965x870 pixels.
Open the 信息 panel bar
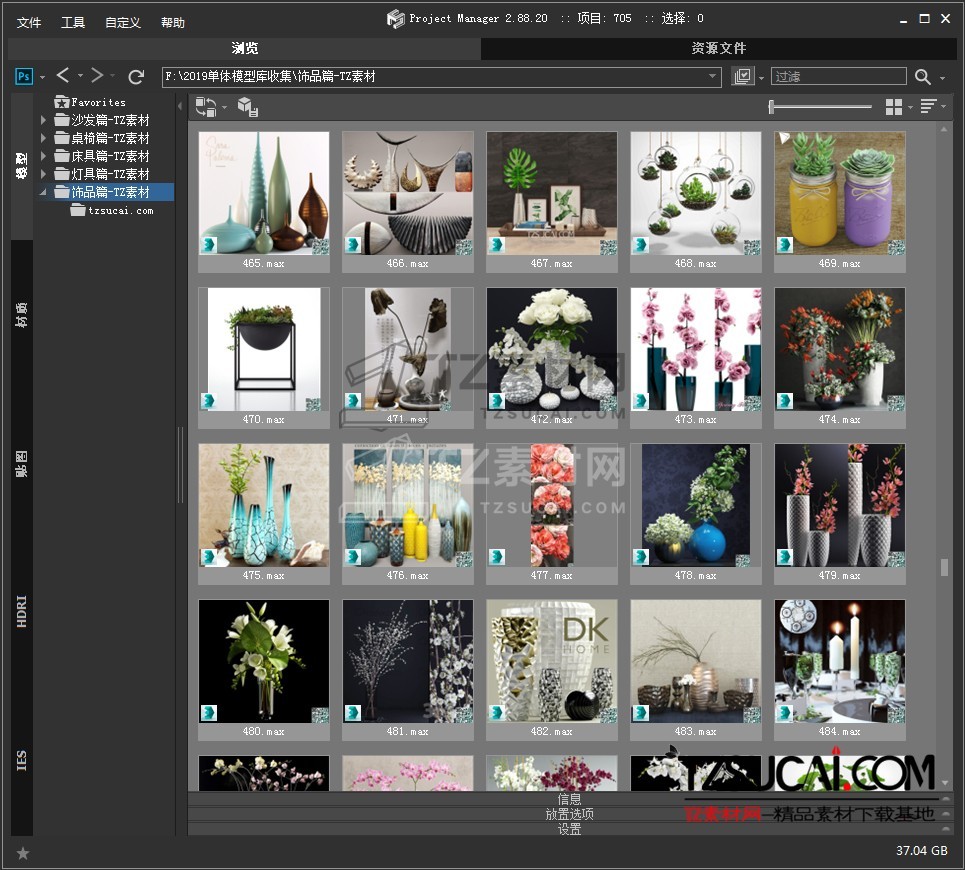(x=569, y=799)
